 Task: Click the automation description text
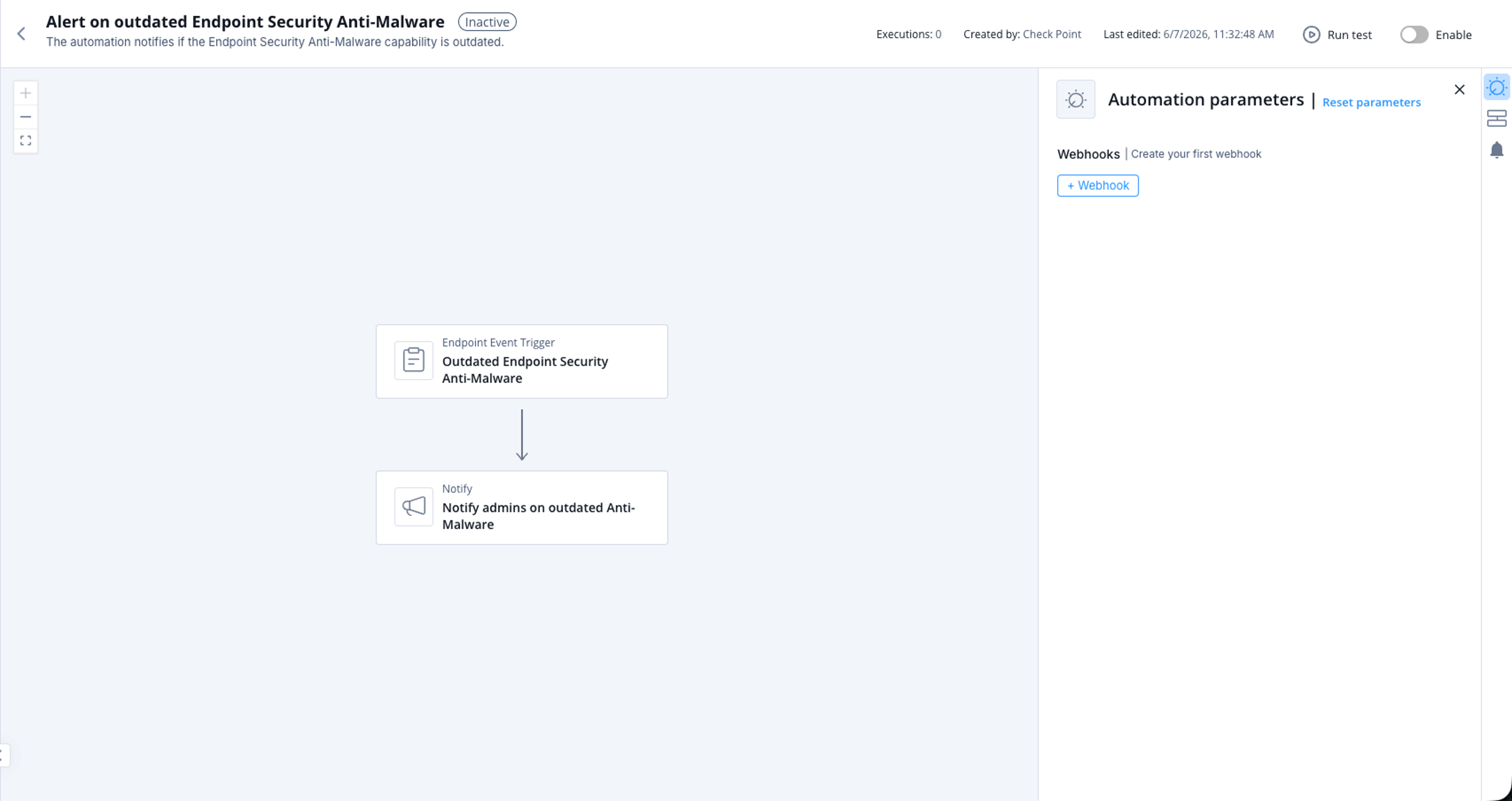click(274, 43)
